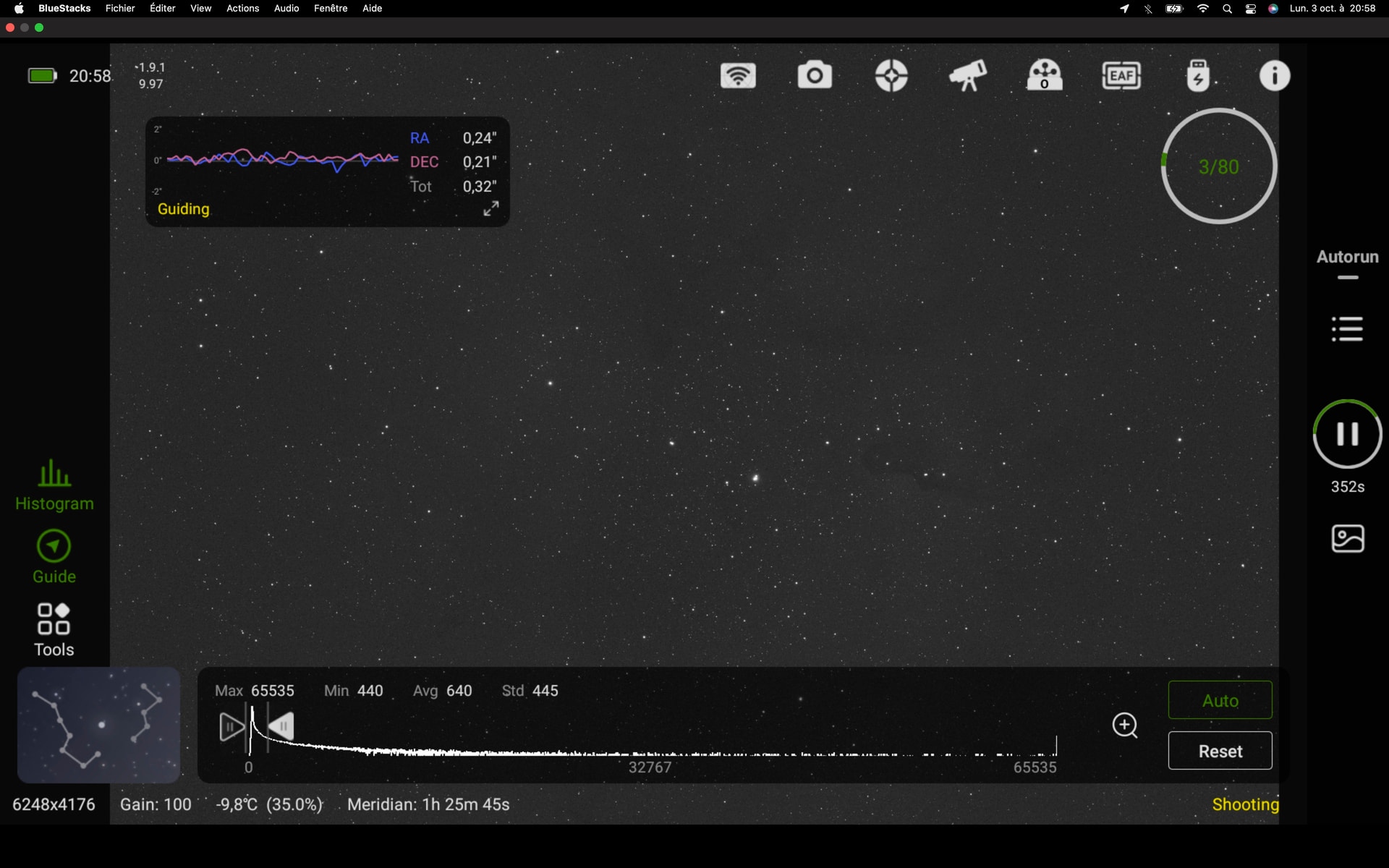Open EAF focuser settings
Screen dimensions: 1389x868
click(1121, 75)
